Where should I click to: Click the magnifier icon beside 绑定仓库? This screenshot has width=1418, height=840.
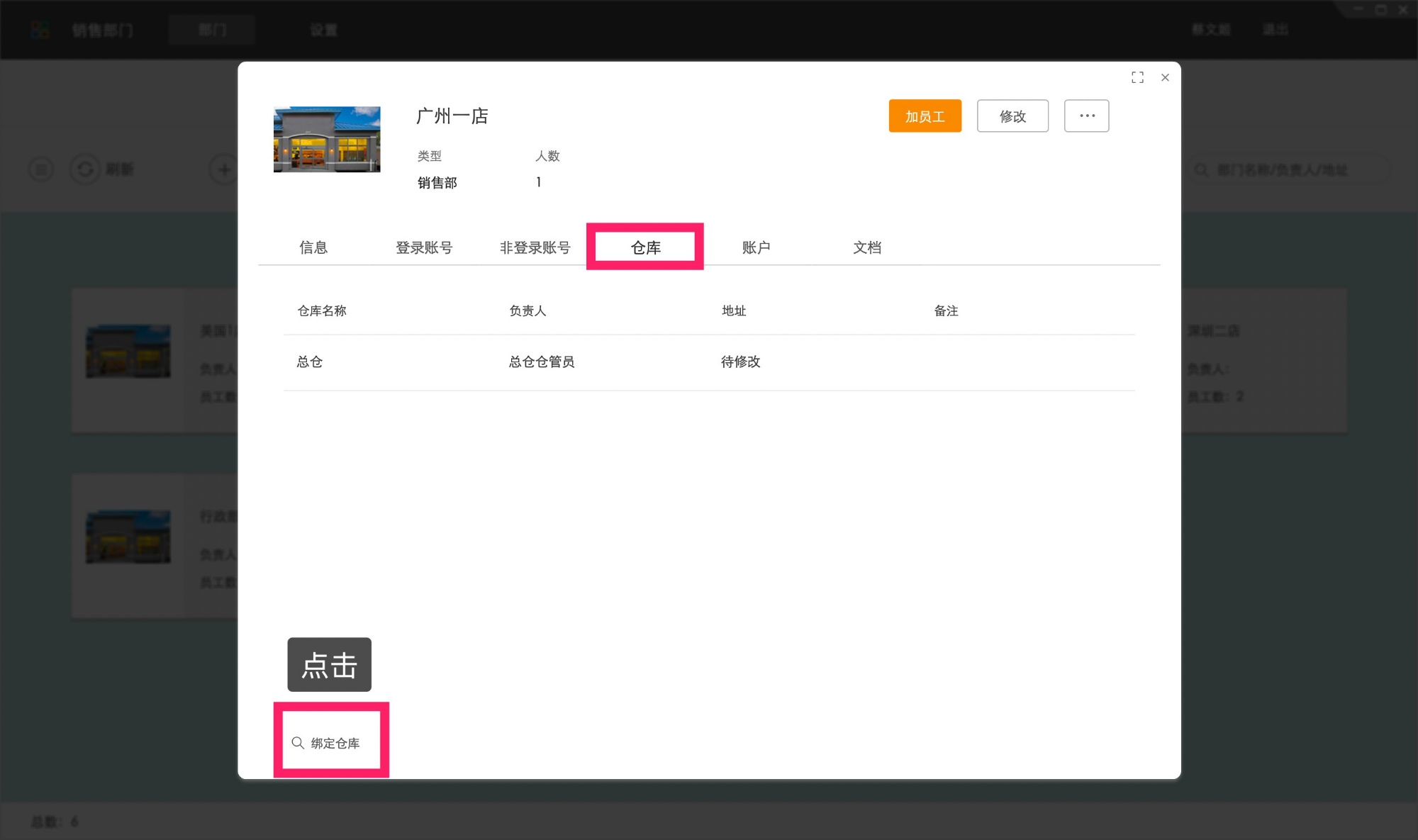click(x=298, y=742)
